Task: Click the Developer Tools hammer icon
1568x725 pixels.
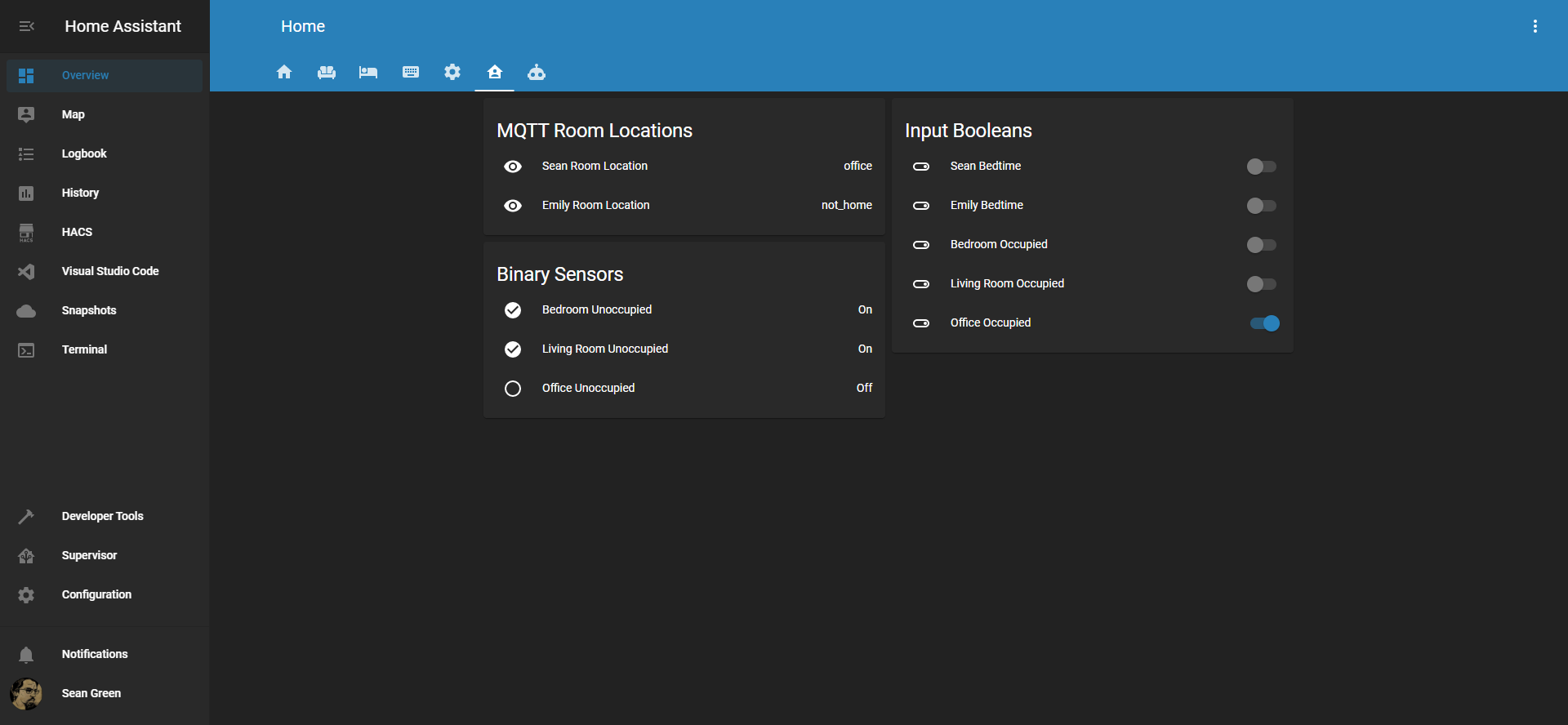Action: (x=26, y=516)
